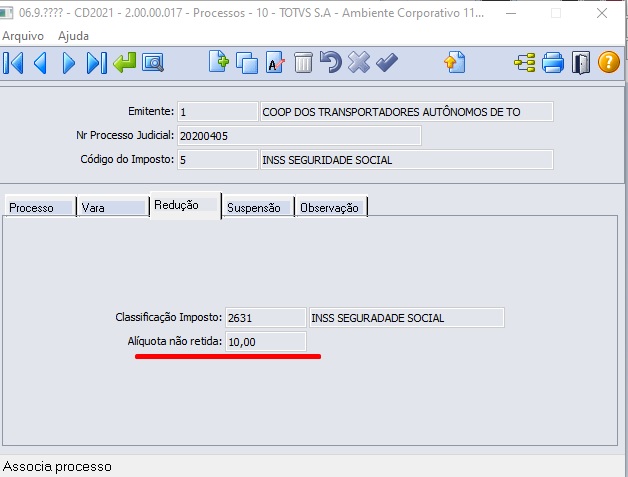Undo changes with the curved arrow
The width and height of the screenshot is (628, 477).
click(331, 62)
